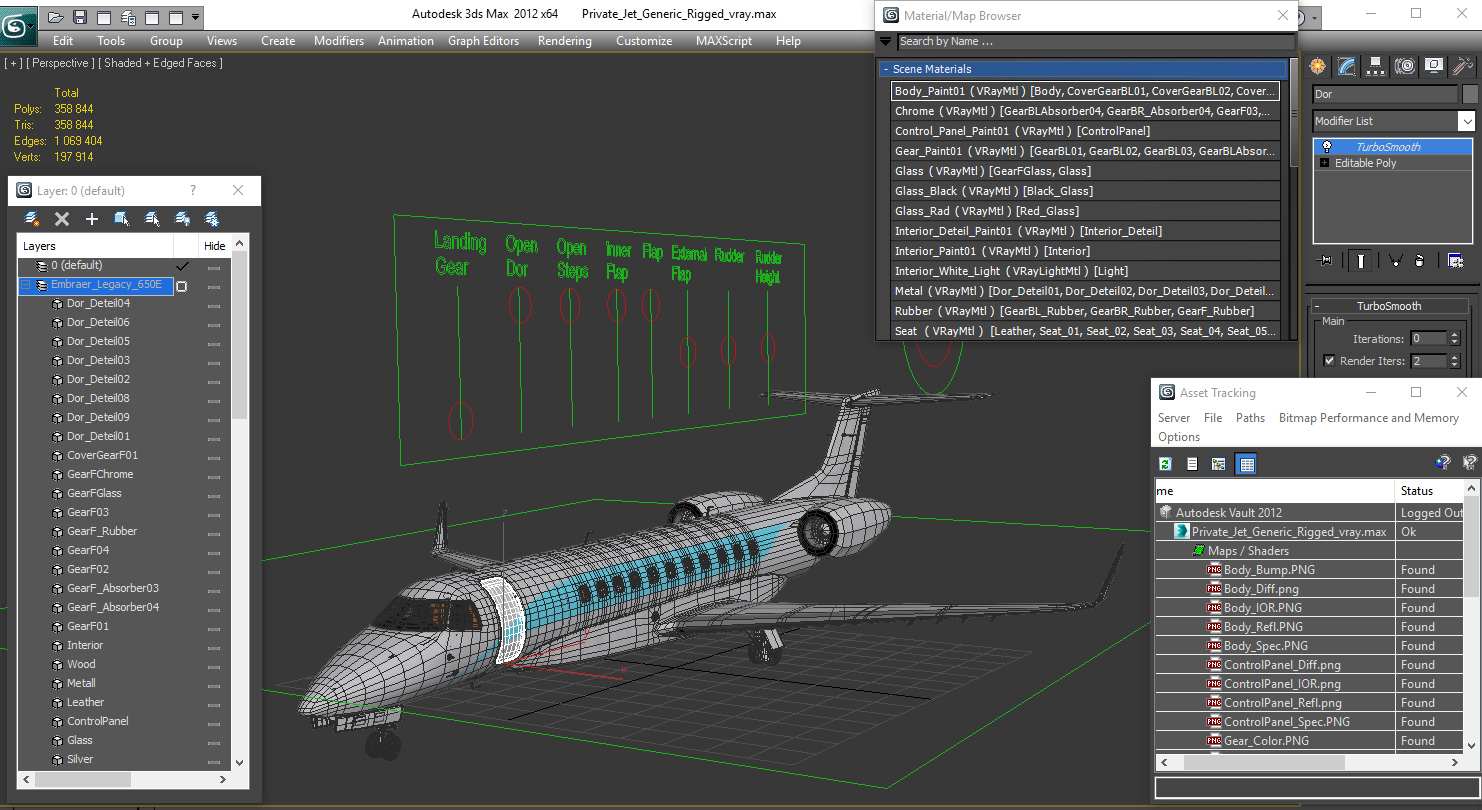
Task: Open Bitmap Performance and Memory menu
Action: [1369, 418]
